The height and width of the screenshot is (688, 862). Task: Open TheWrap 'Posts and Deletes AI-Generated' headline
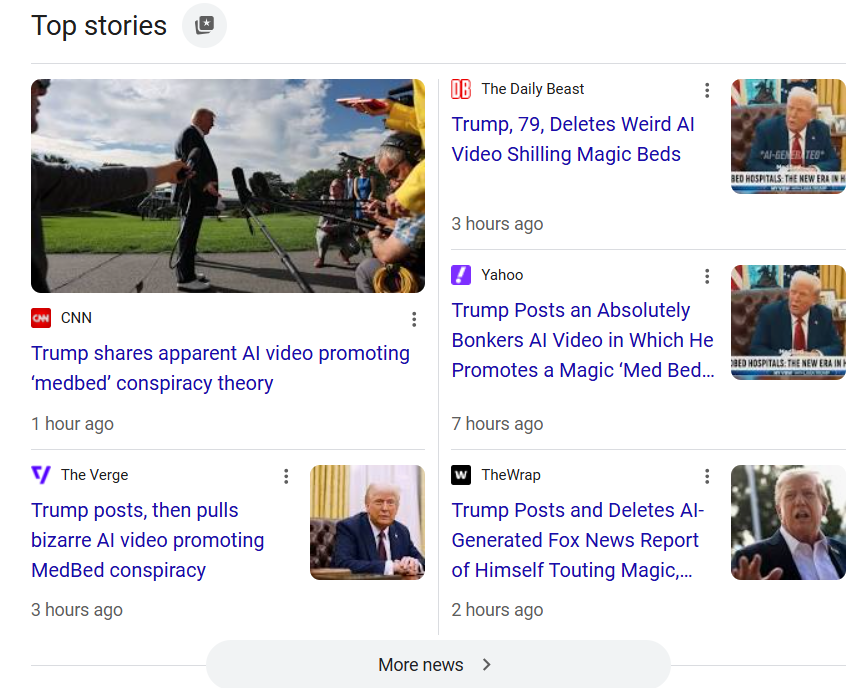point(578,540)
